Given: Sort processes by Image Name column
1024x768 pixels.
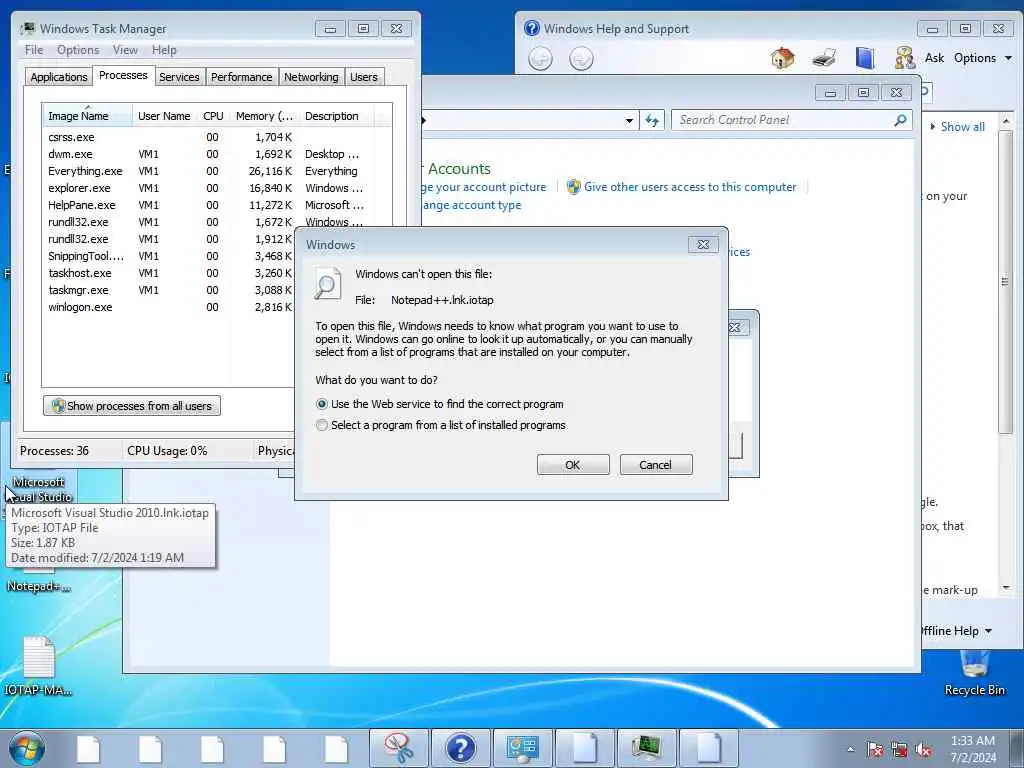Looking at the screenshot, I should tap(87, 116).
